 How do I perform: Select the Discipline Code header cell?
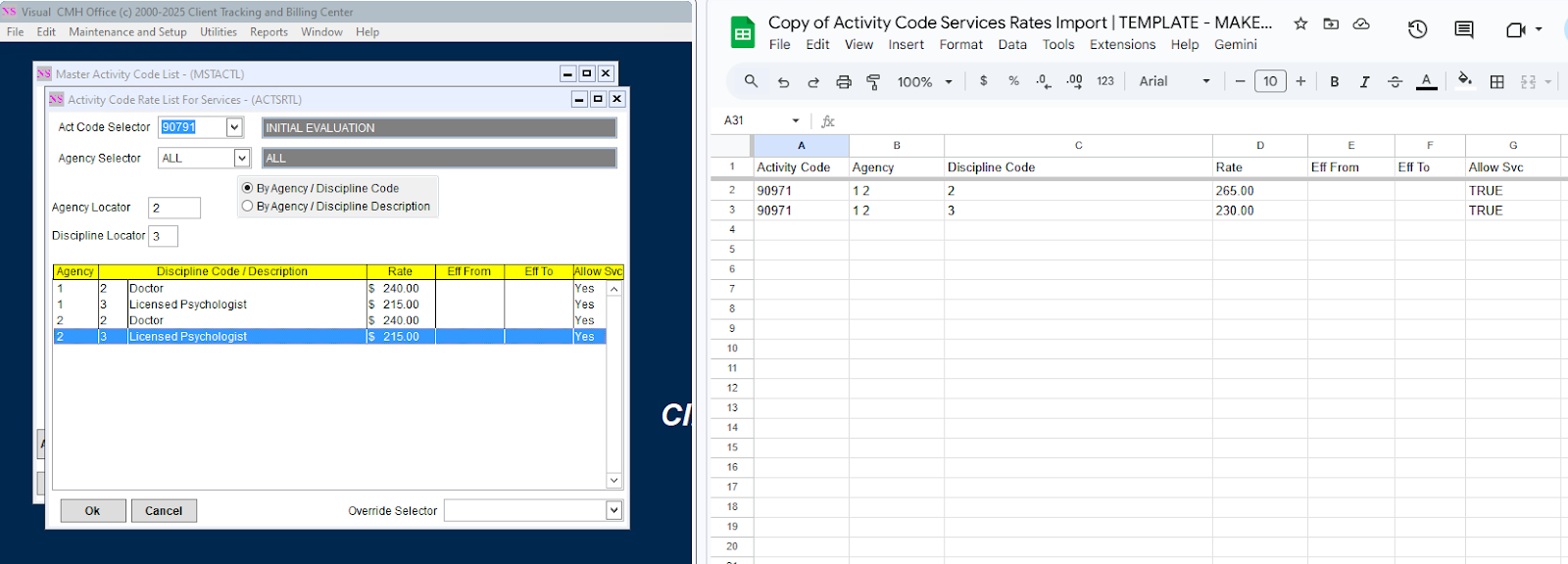coord(1078,167)
